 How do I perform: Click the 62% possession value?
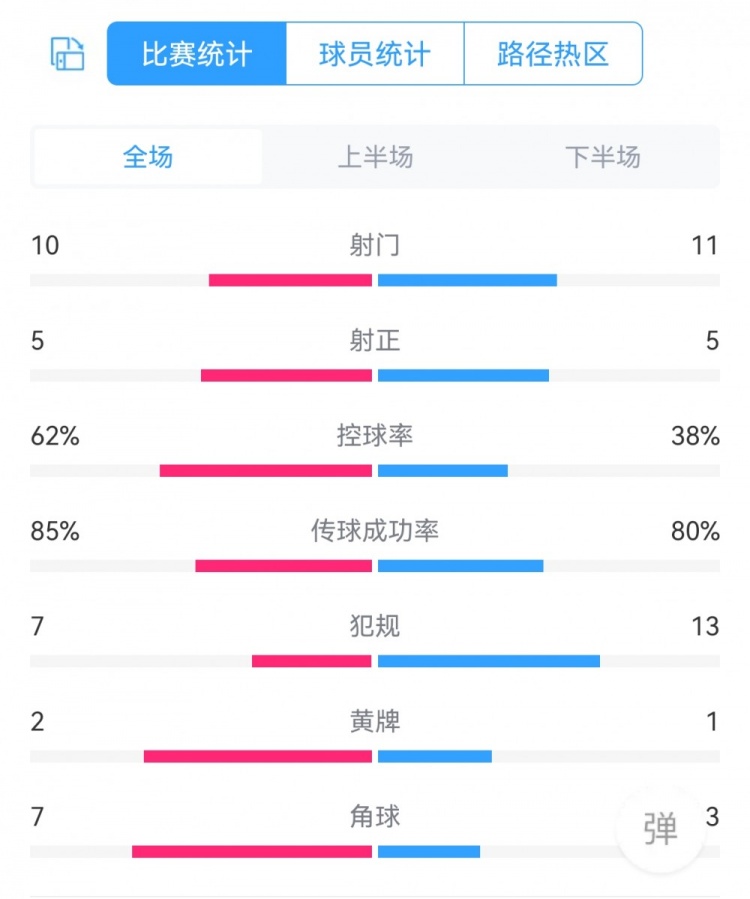55,436
